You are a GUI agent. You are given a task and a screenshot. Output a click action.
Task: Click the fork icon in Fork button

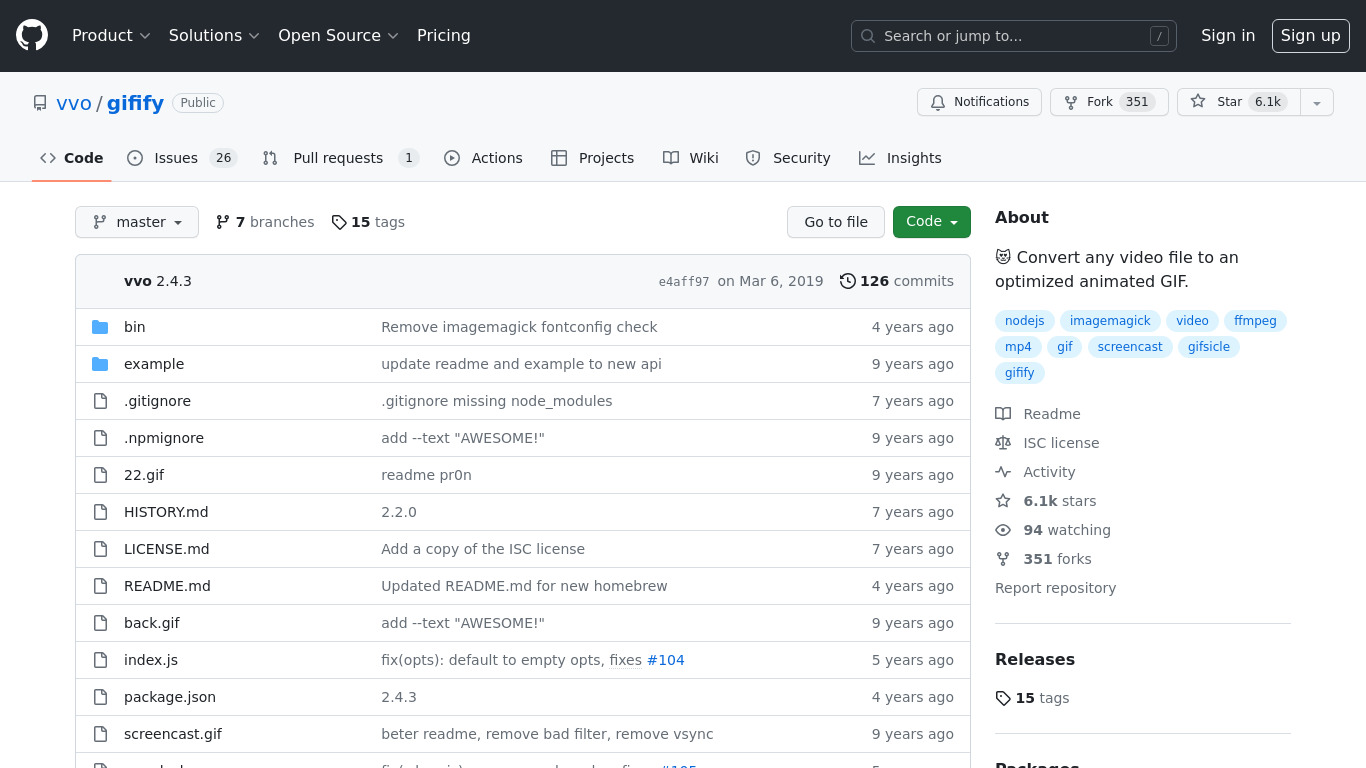tap(1071, 102)
